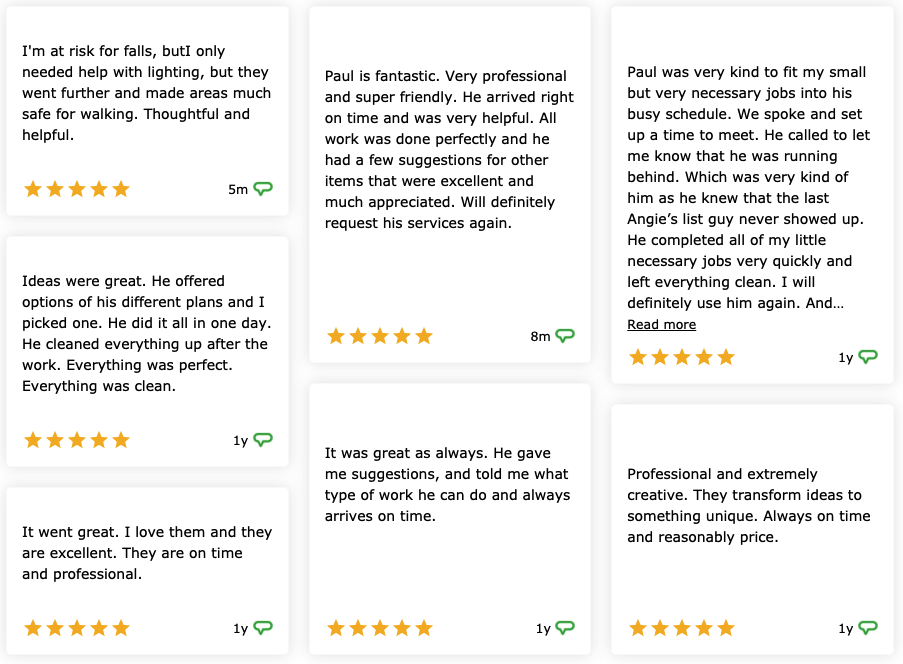The width and height of the screenshot is (903, 664).
Task: Click comment icon on 'Professional and extremely creative' review
Action: pyautogui.click(x=868, y=628)
